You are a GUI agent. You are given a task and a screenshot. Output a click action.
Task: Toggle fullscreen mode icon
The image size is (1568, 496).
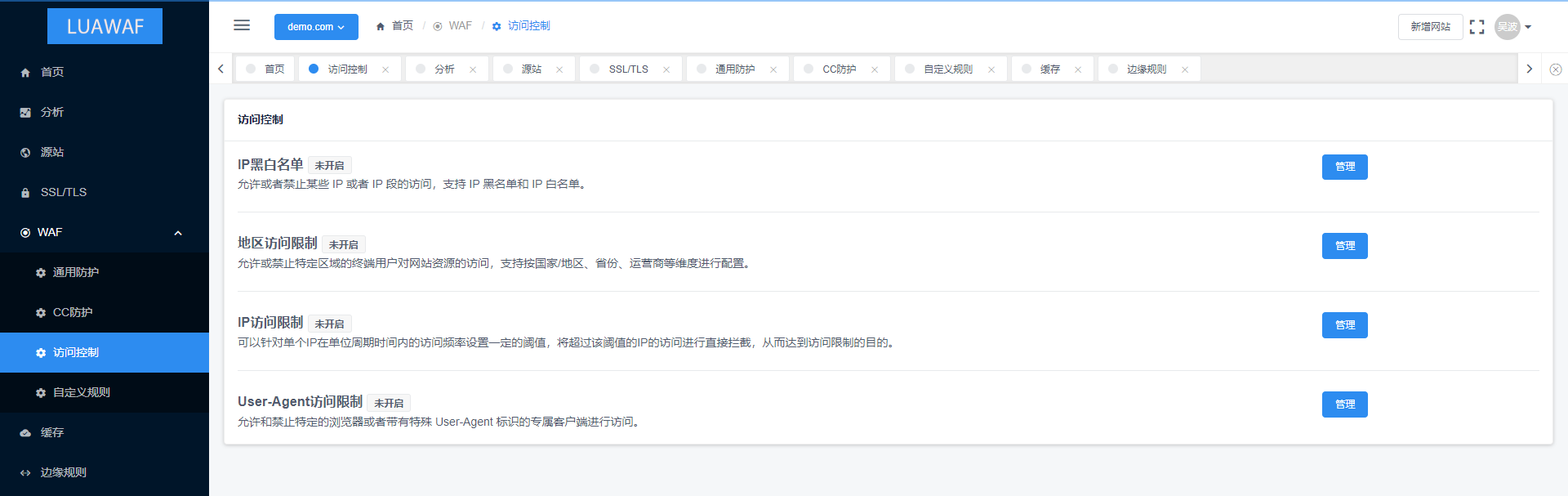pos(1477,27)
